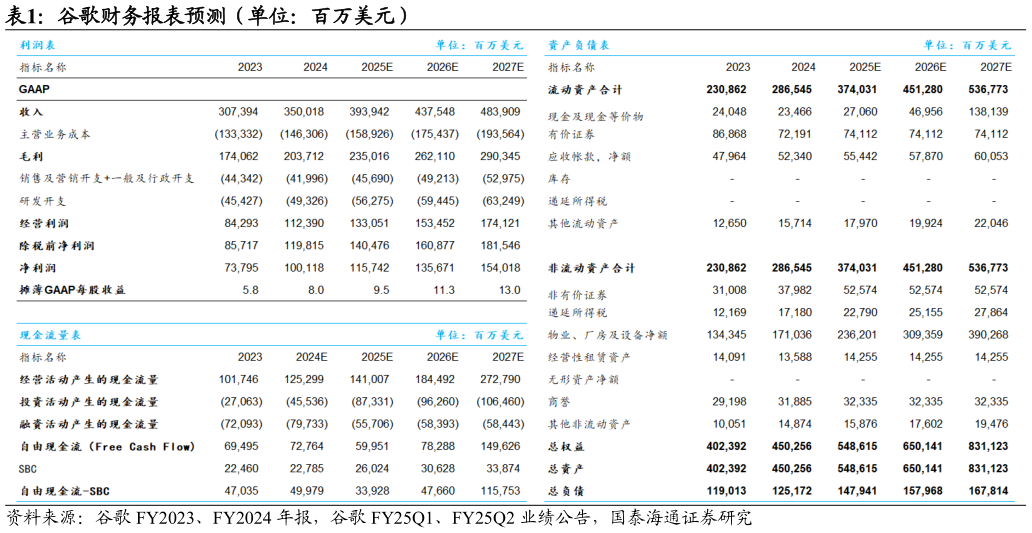
Task: Click the 现金及现金等价物 row label
Action: click(596, 116)
